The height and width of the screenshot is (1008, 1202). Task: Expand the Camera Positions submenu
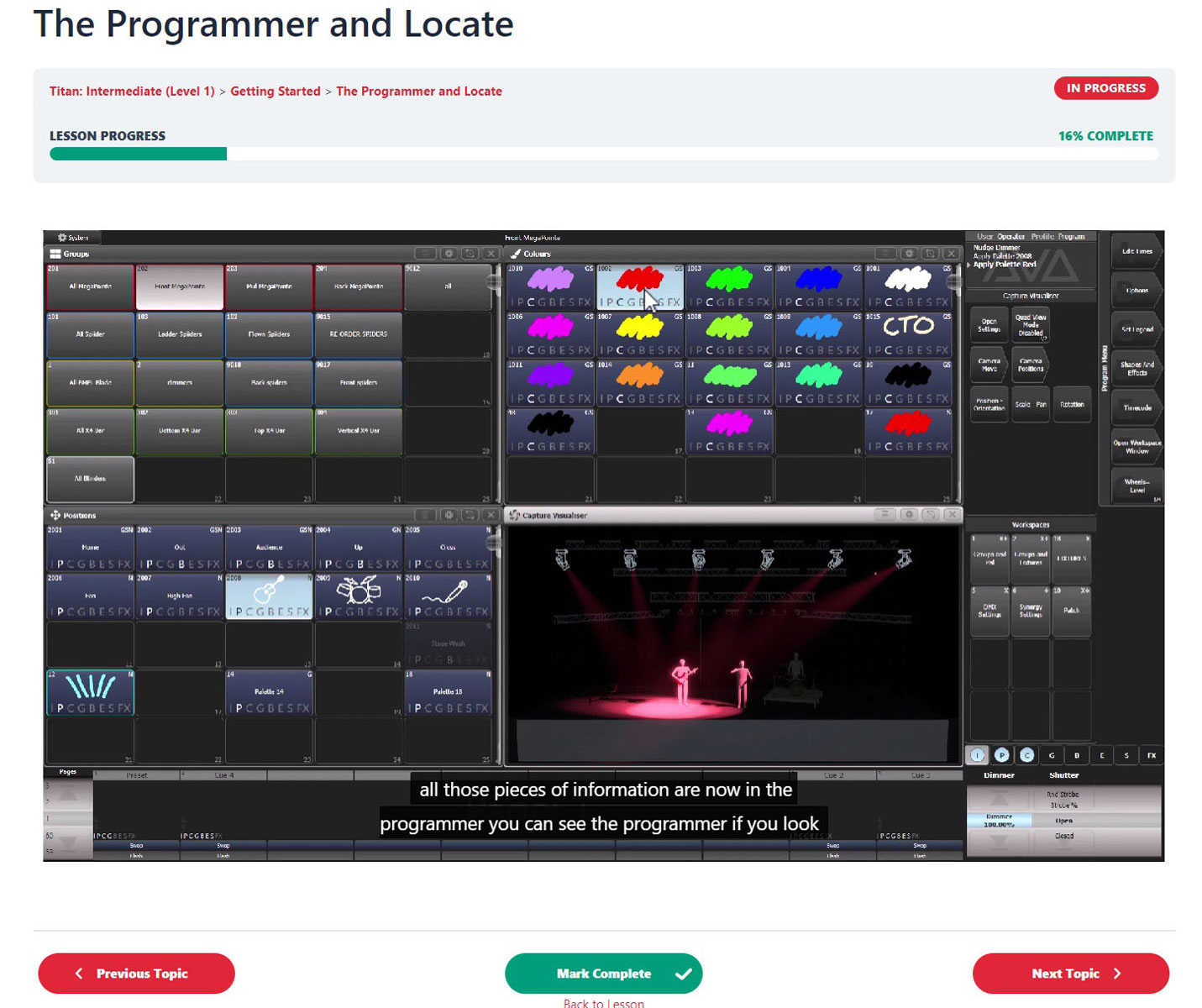(x=1030, y=365)
